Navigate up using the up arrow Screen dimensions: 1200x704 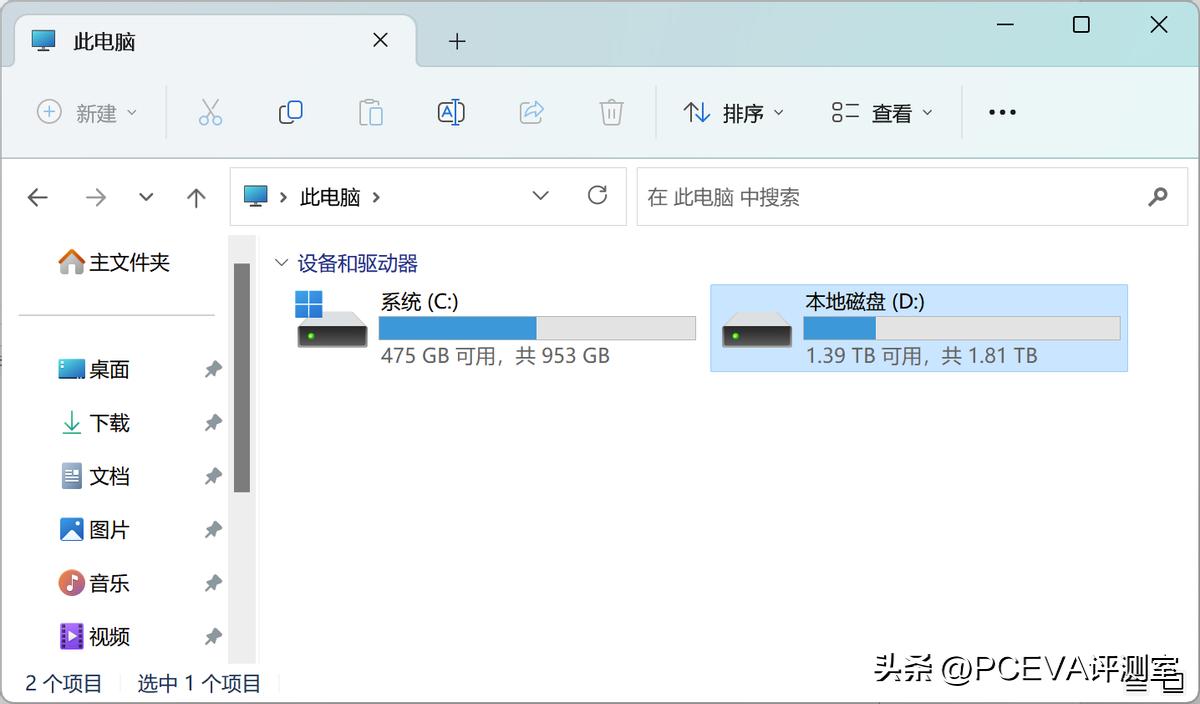(x=196, y=196)
